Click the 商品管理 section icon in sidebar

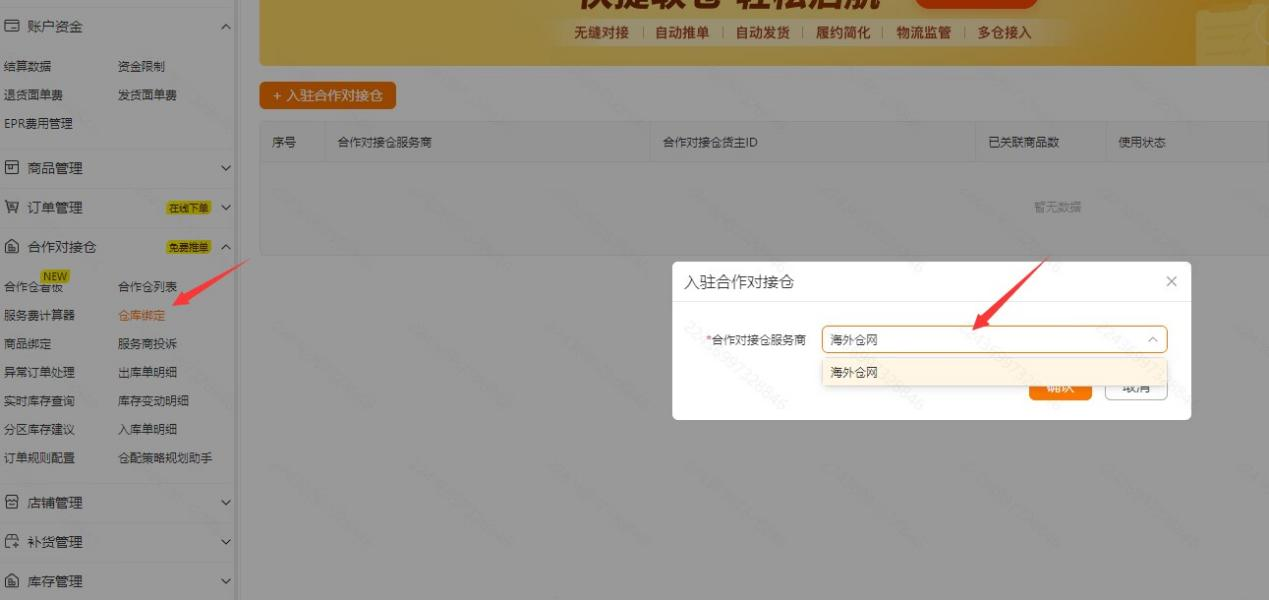click(11, 168)
